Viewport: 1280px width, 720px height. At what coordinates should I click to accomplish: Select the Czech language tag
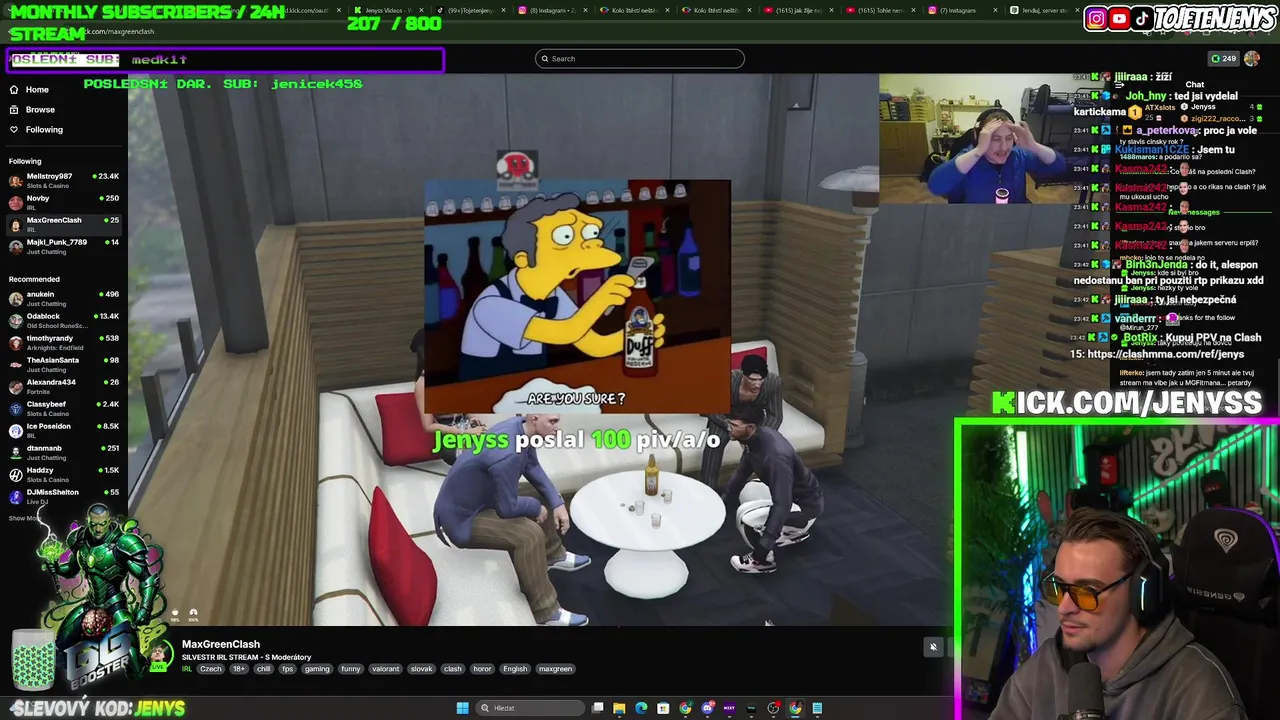click(211, 669)
